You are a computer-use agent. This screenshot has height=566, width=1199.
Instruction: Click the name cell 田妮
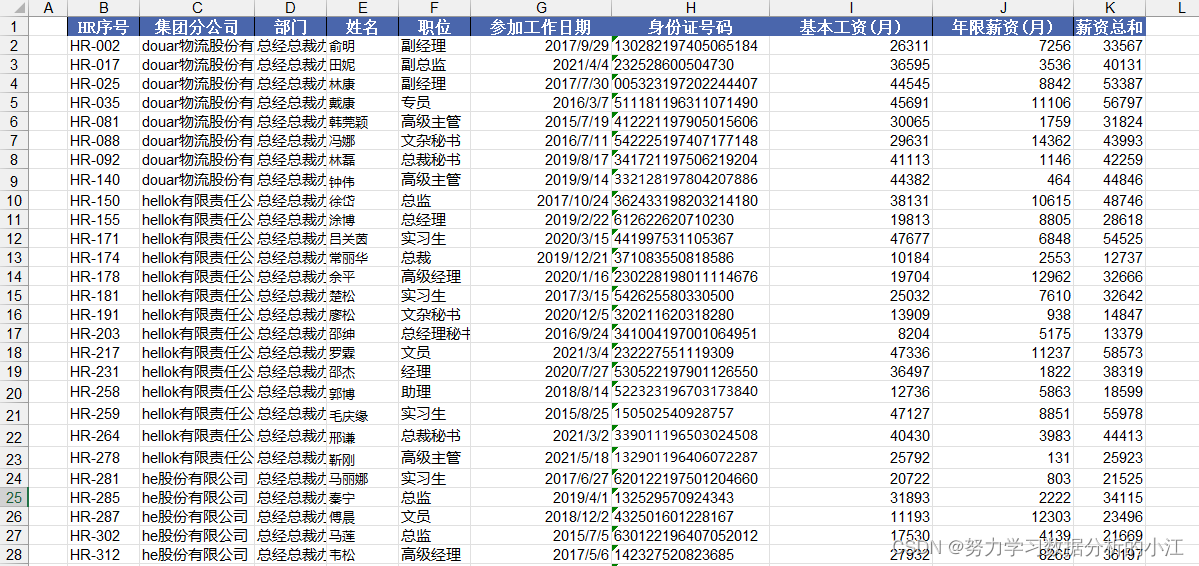click(362, 65)
